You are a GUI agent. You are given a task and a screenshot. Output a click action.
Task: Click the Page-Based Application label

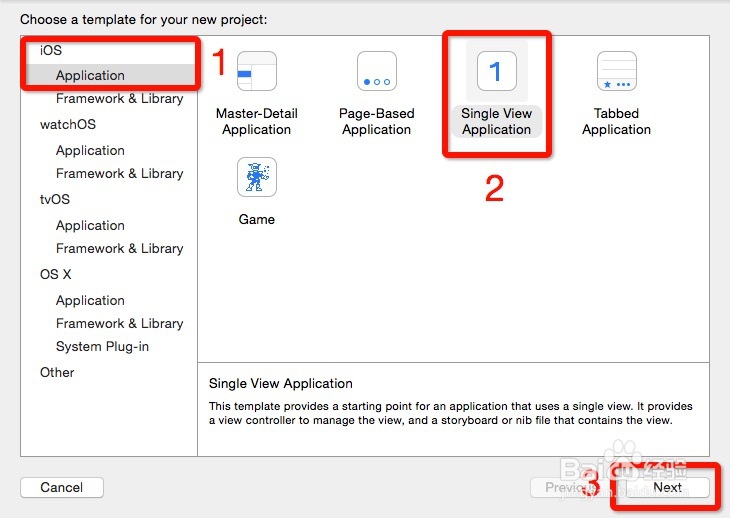click(377, 121)
